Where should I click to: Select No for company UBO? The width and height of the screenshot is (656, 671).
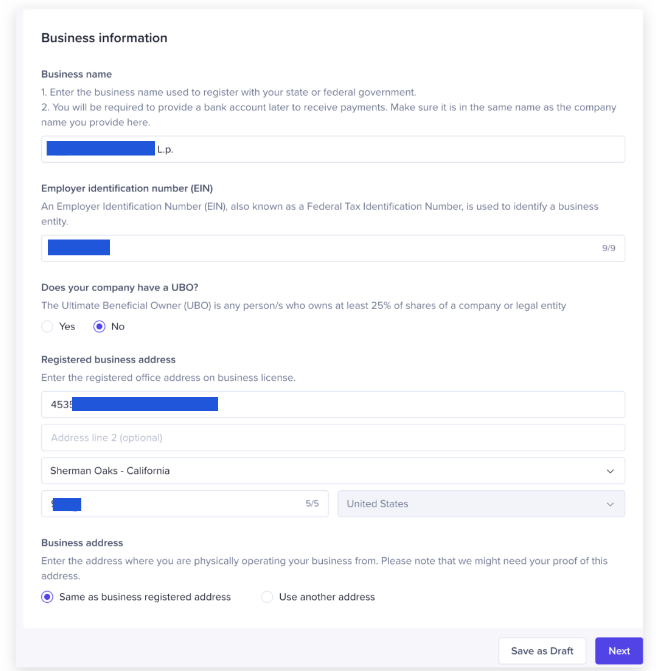[99, 327]
